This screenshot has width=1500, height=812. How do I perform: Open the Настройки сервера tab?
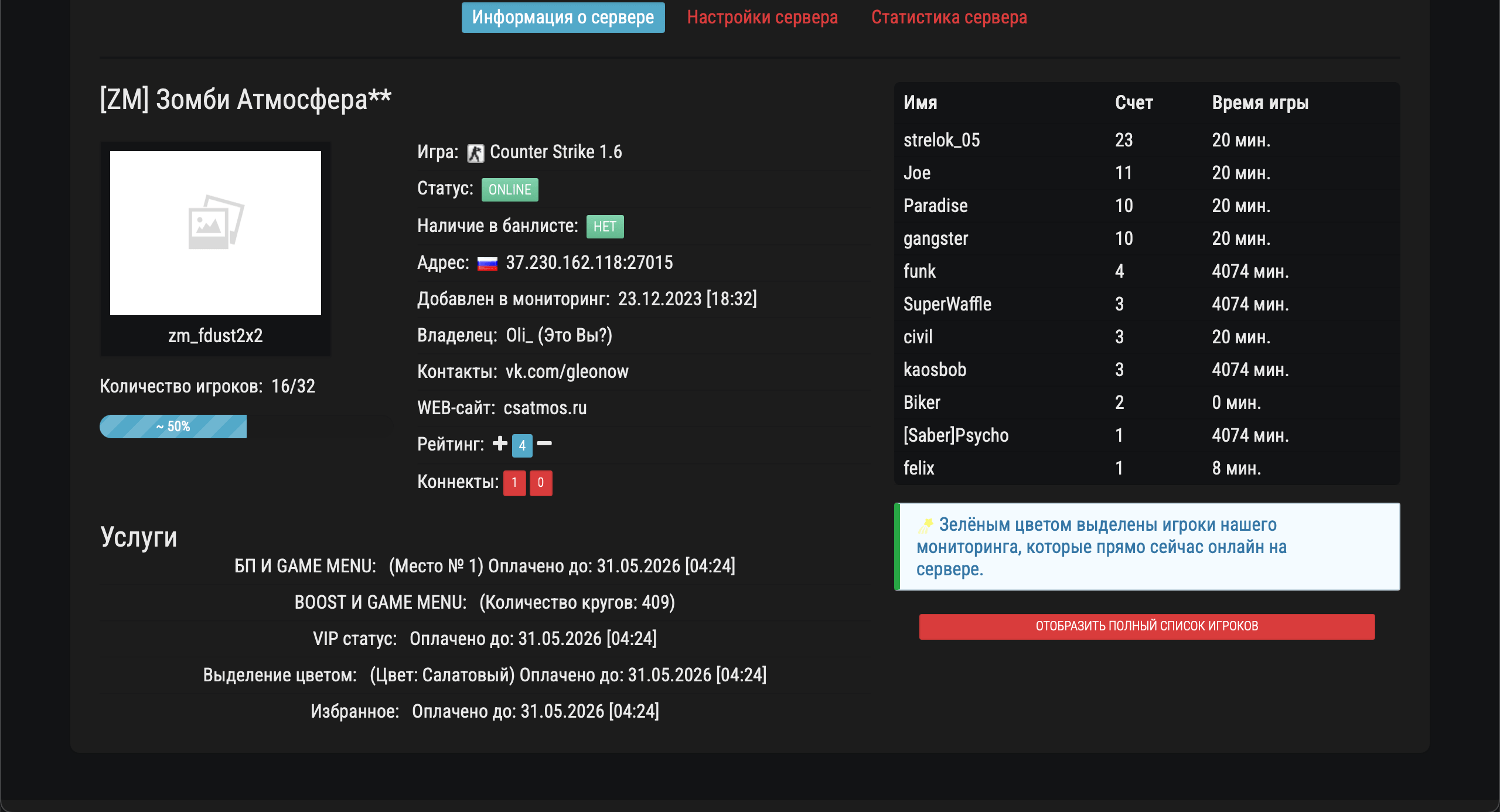pos(762,18)
